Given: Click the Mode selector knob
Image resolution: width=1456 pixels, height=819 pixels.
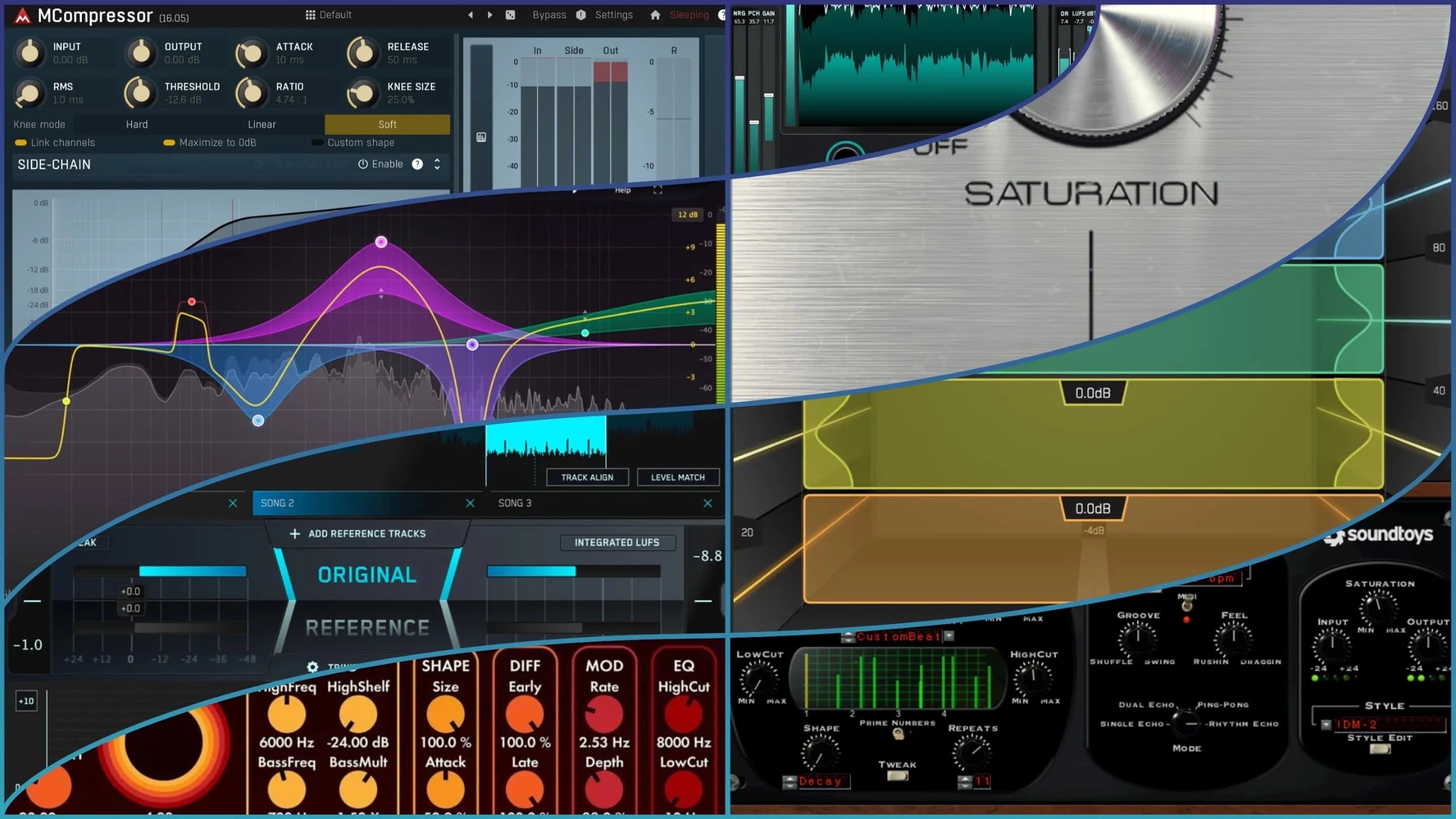Looking at the screenshot, I should tap(1187, 724).
